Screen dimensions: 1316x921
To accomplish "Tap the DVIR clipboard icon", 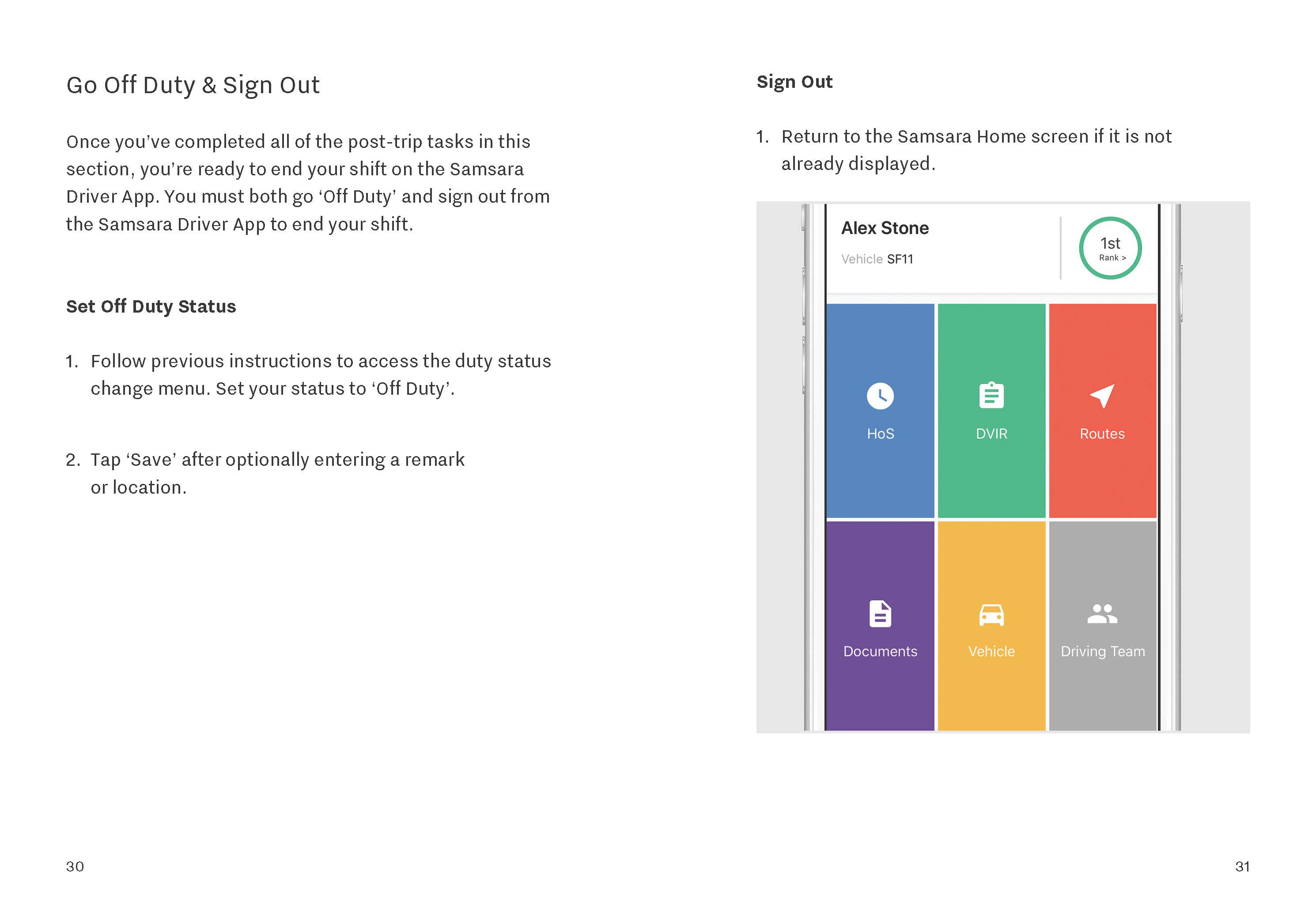I will pos(991,396).
